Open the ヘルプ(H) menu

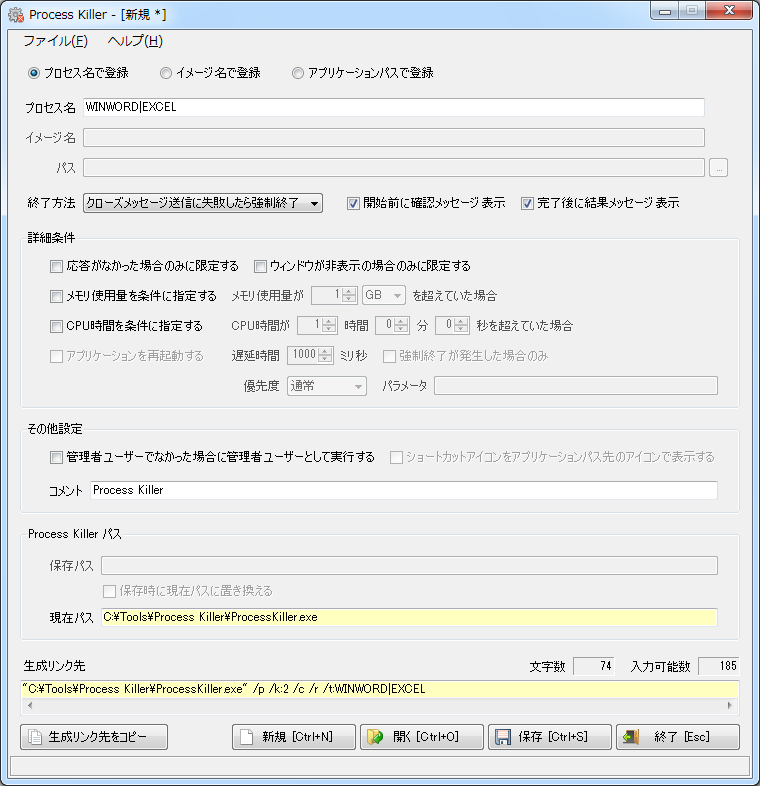point(135,41)
